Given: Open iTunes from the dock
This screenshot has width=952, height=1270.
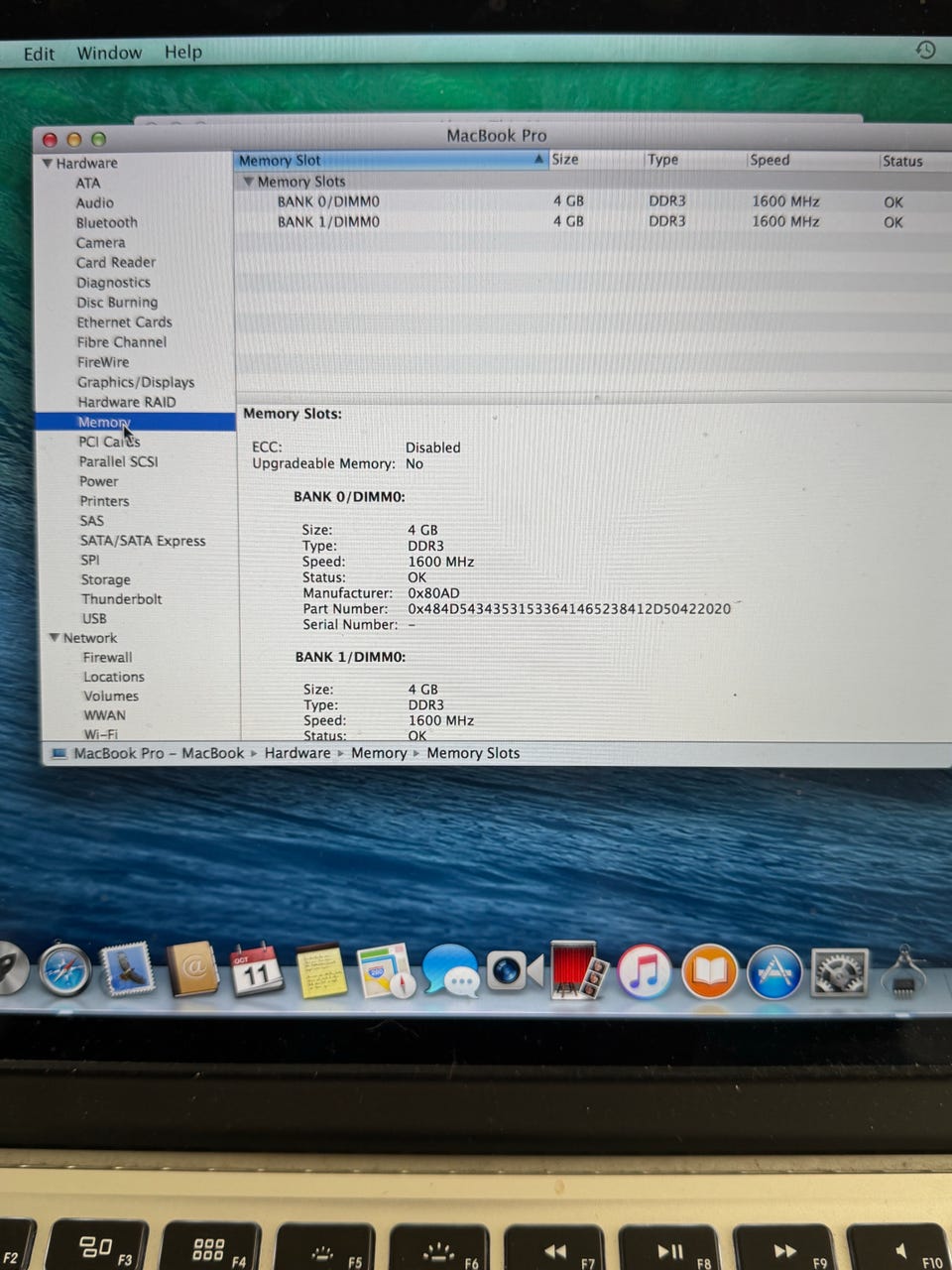Looking at the screenshot, I should coord(644,971).
